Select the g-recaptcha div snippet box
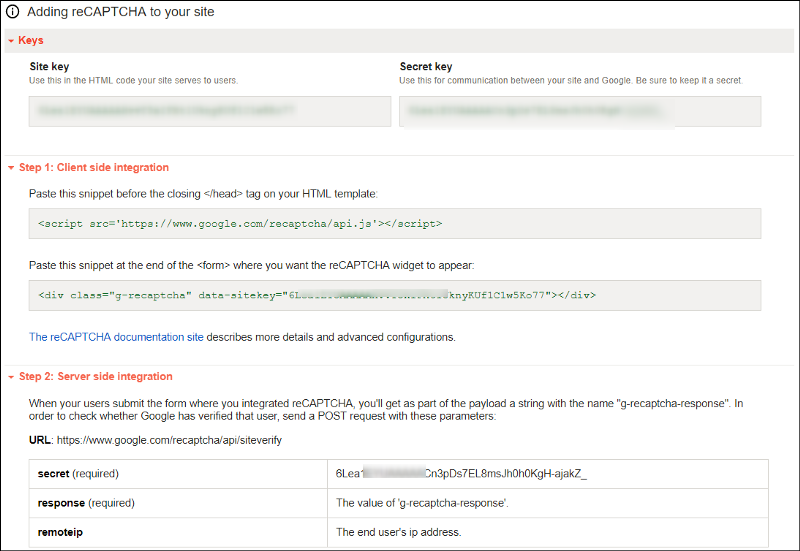This screenshot has height=551, width=800. 395,295
